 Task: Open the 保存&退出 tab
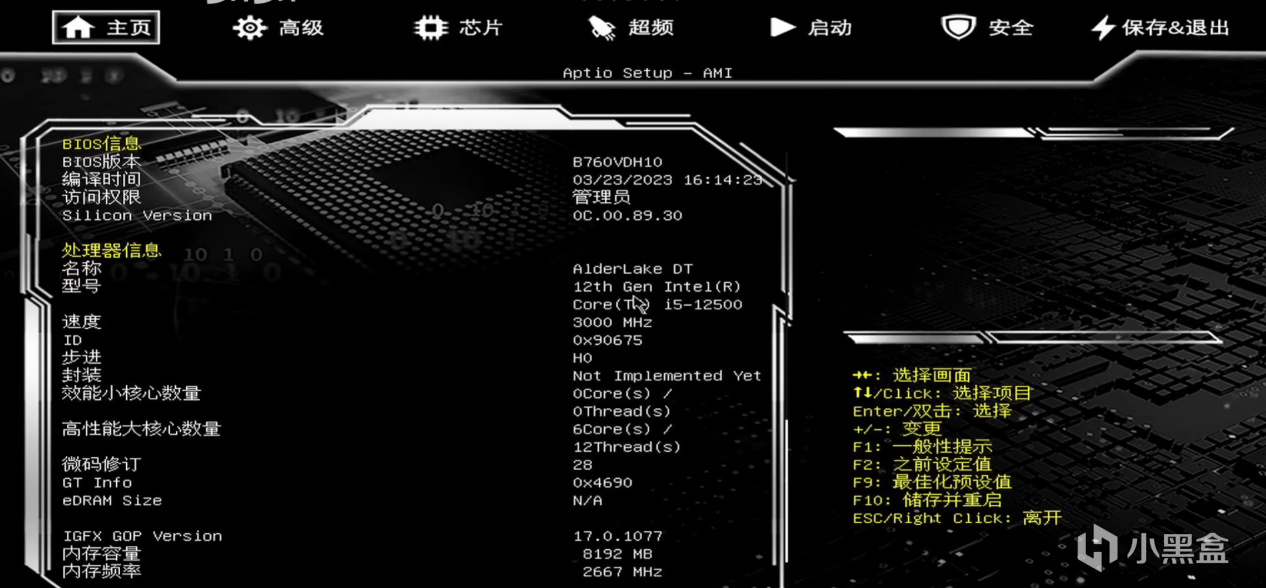tap(1161, 27)
